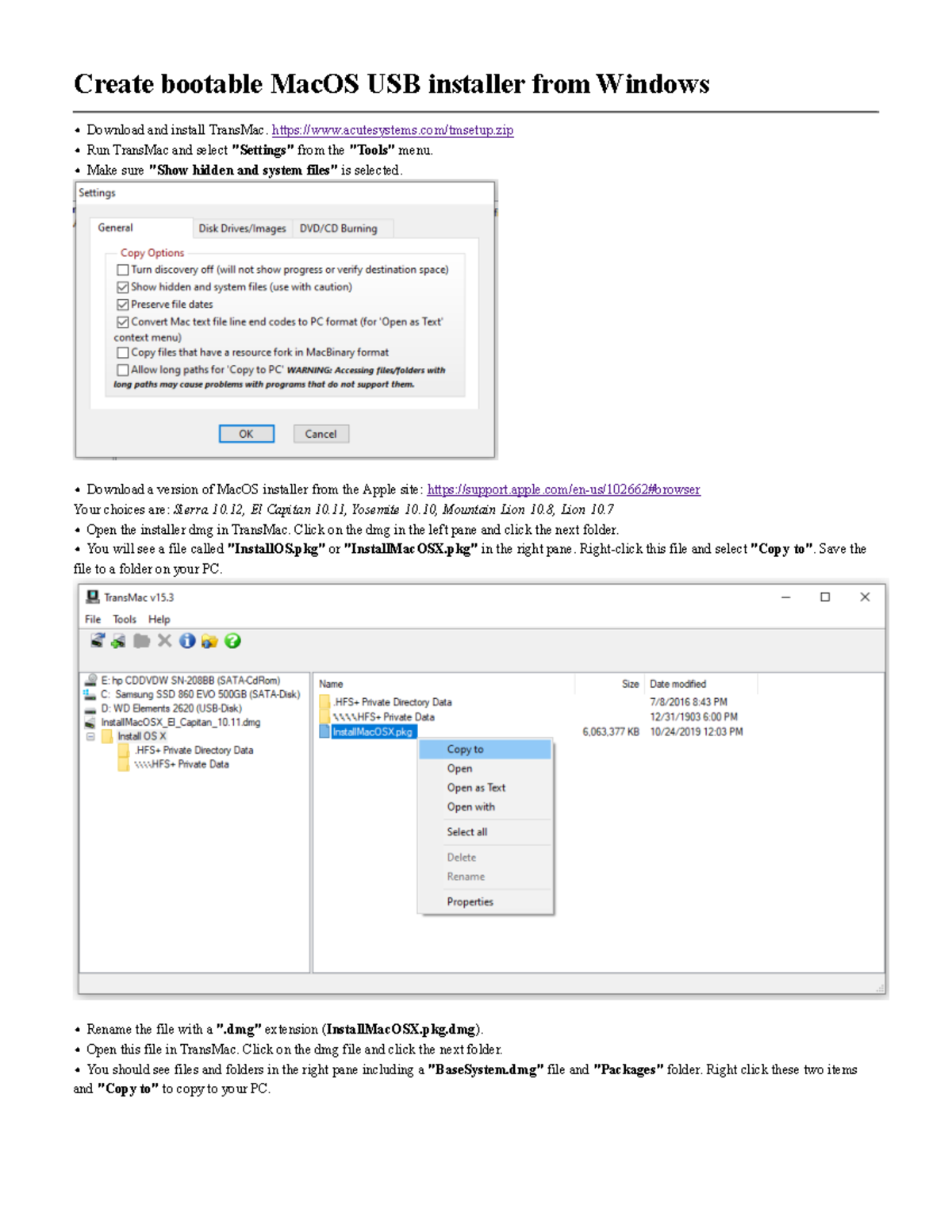Select the InstallMacOSX.pkg file in the right pane
Screen dimensions: 952x1232
374,731
